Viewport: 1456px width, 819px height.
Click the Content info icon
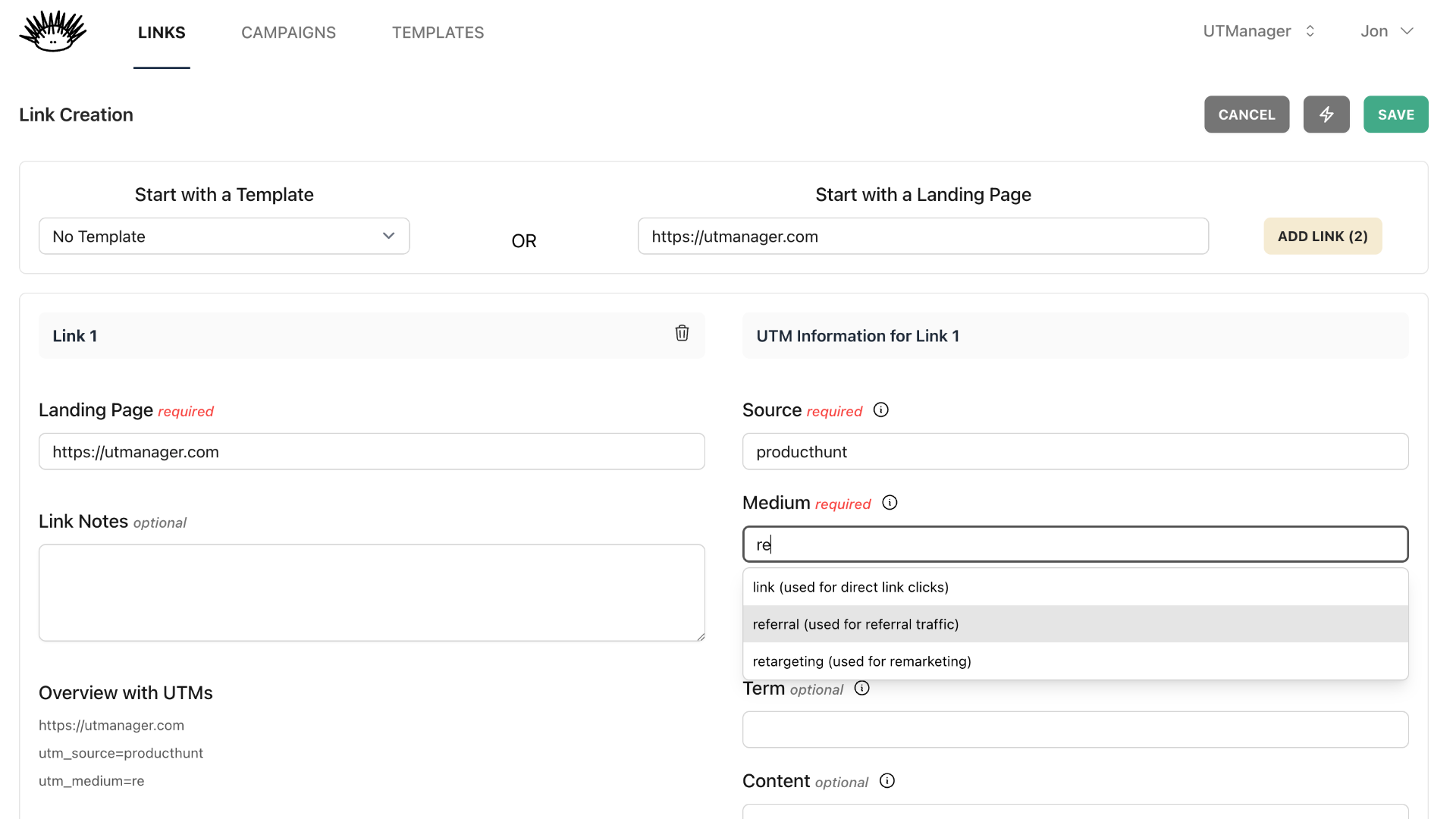[886, 780]
